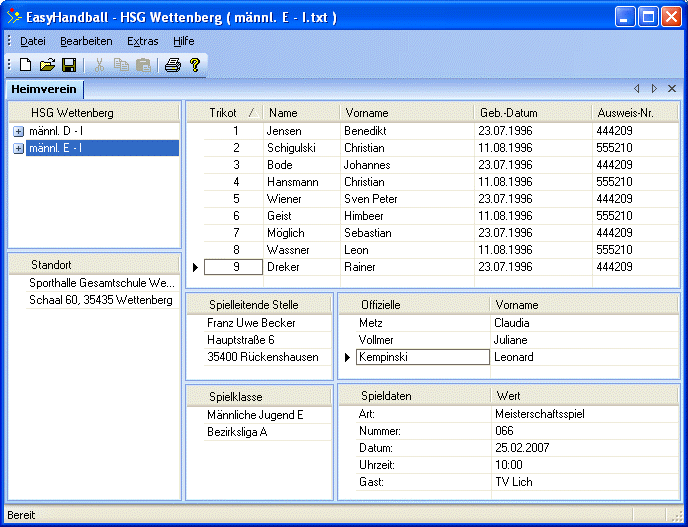The width and height of the screenshot is (688, 527).
Task: Open the Datei menu
Action: point(33,41)
